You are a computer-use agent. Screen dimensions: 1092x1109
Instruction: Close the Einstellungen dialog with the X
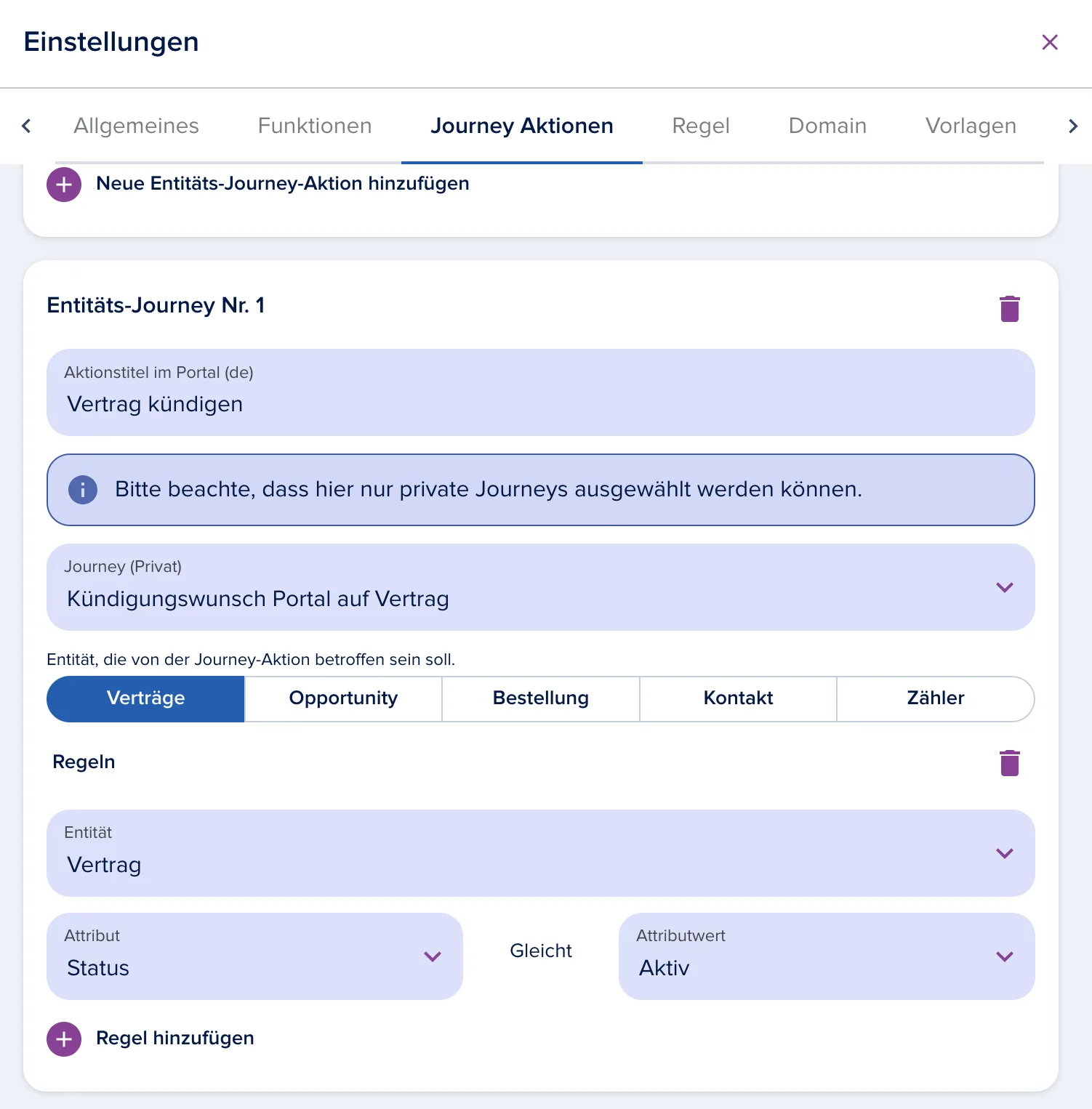[1049, 42]
